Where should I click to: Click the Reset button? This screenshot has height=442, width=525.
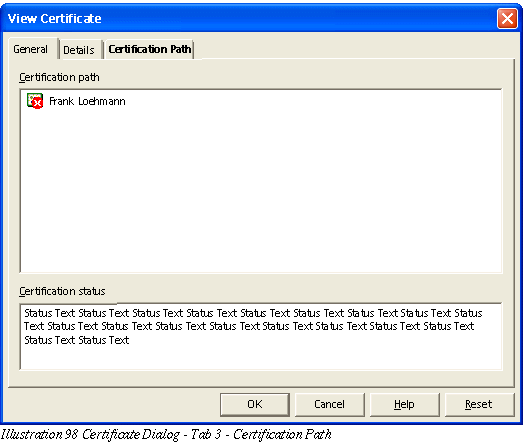tap(479, 404)
